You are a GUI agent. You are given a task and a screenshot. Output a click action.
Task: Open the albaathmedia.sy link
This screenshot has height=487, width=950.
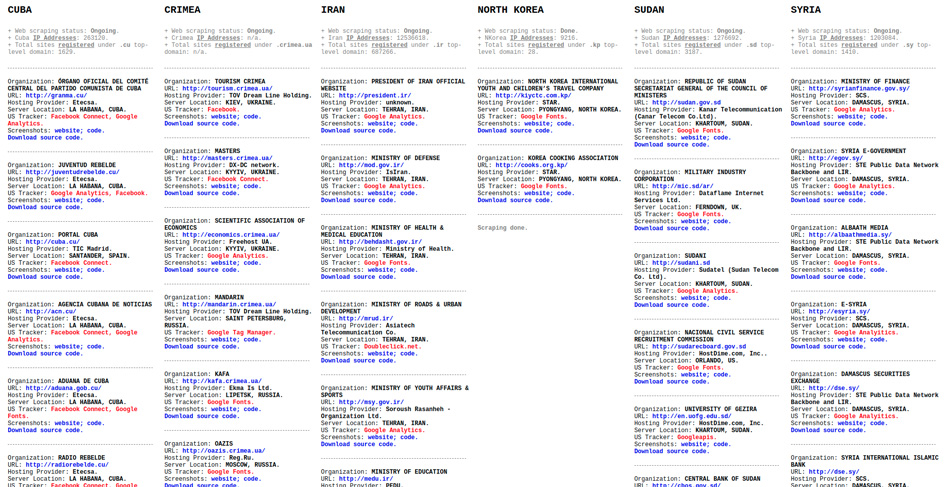coord(850,235)
